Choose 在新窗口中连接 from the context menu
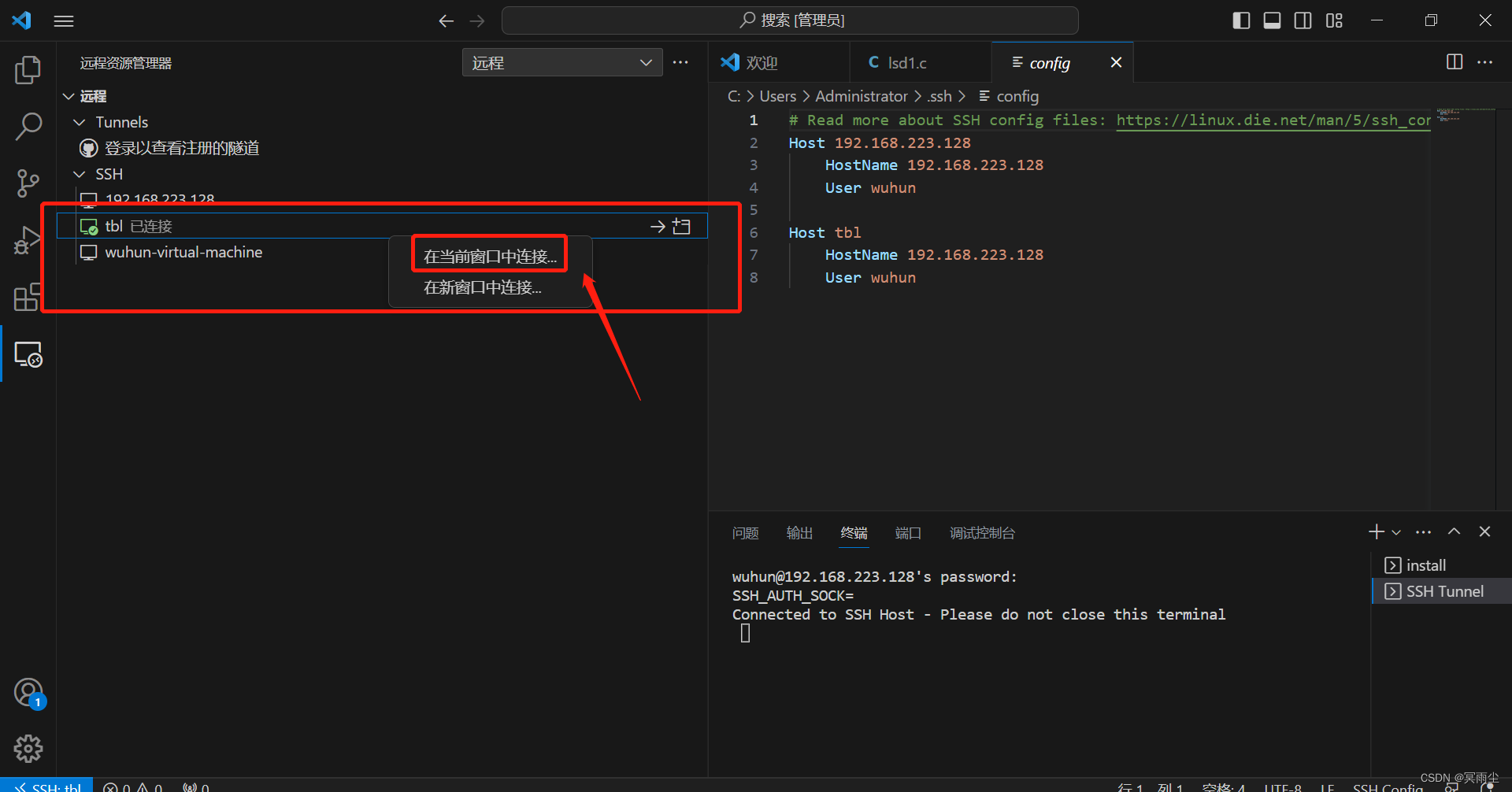The width and height of the screenshot is (1512, 792). (482, 287)
